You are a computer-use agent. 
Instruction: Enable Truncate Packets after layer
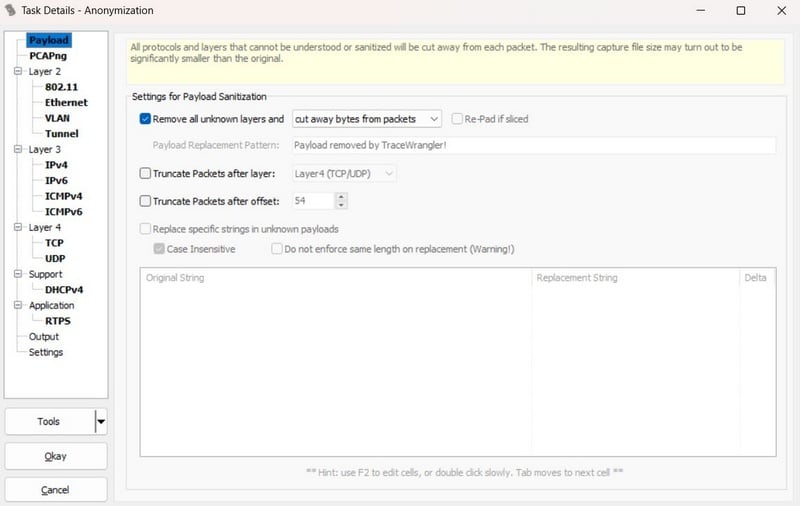(x=146, y=174)
